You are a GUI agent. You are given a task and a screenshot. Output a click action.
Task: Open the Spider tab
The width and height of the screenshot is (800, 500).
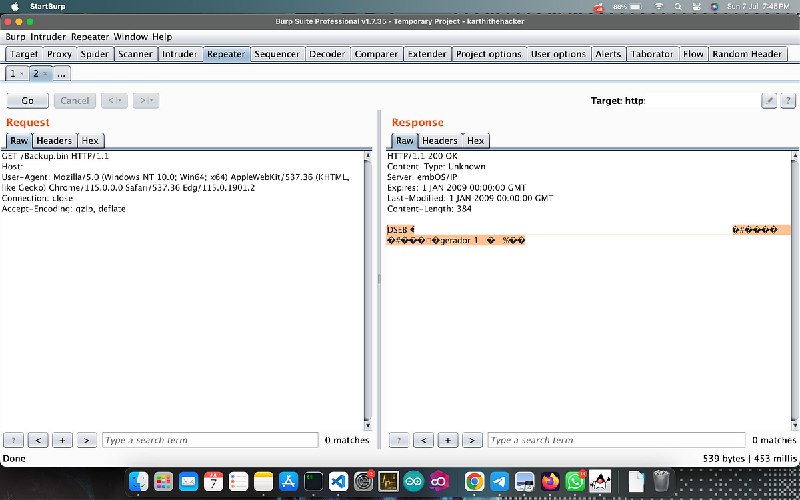click(x=95, y=54)
